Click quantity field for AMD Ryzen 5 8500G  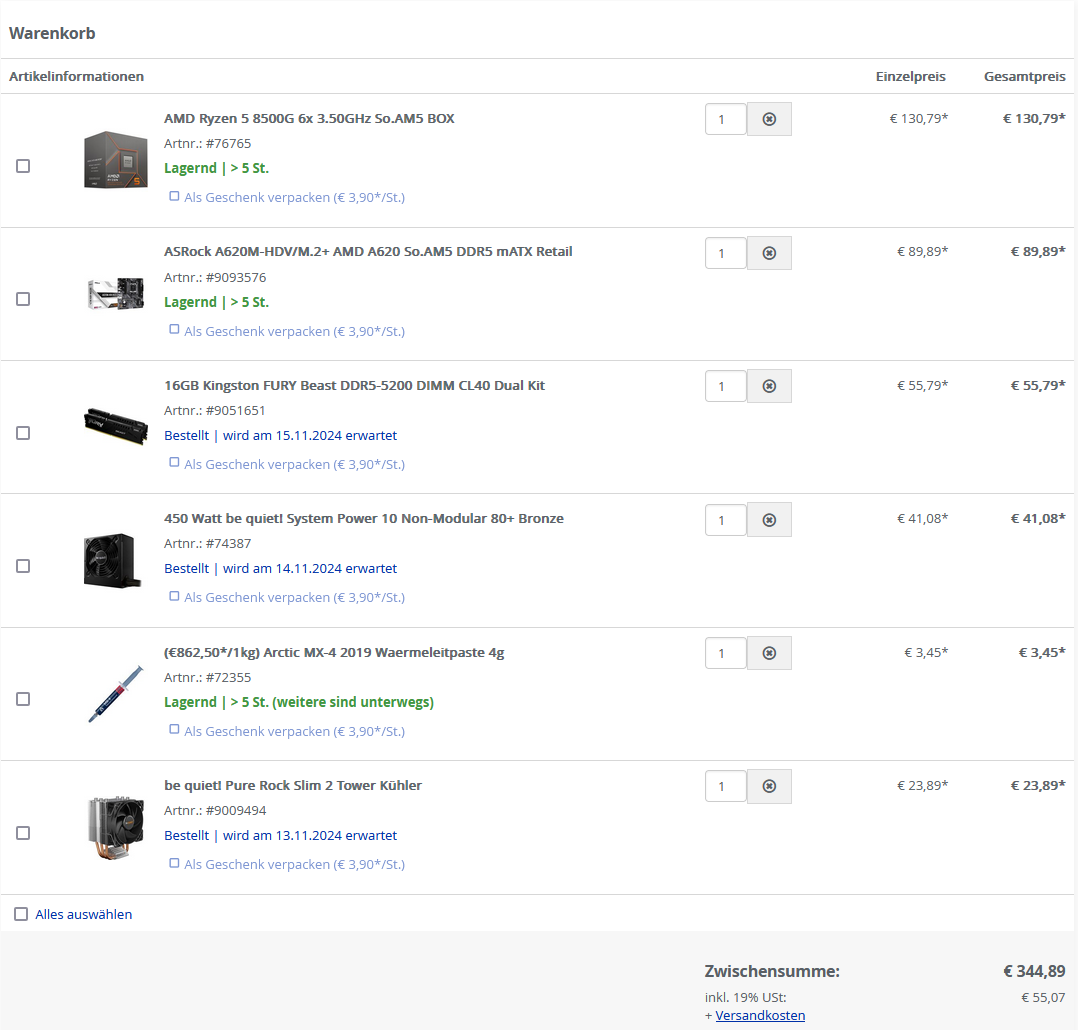[725, 119]
